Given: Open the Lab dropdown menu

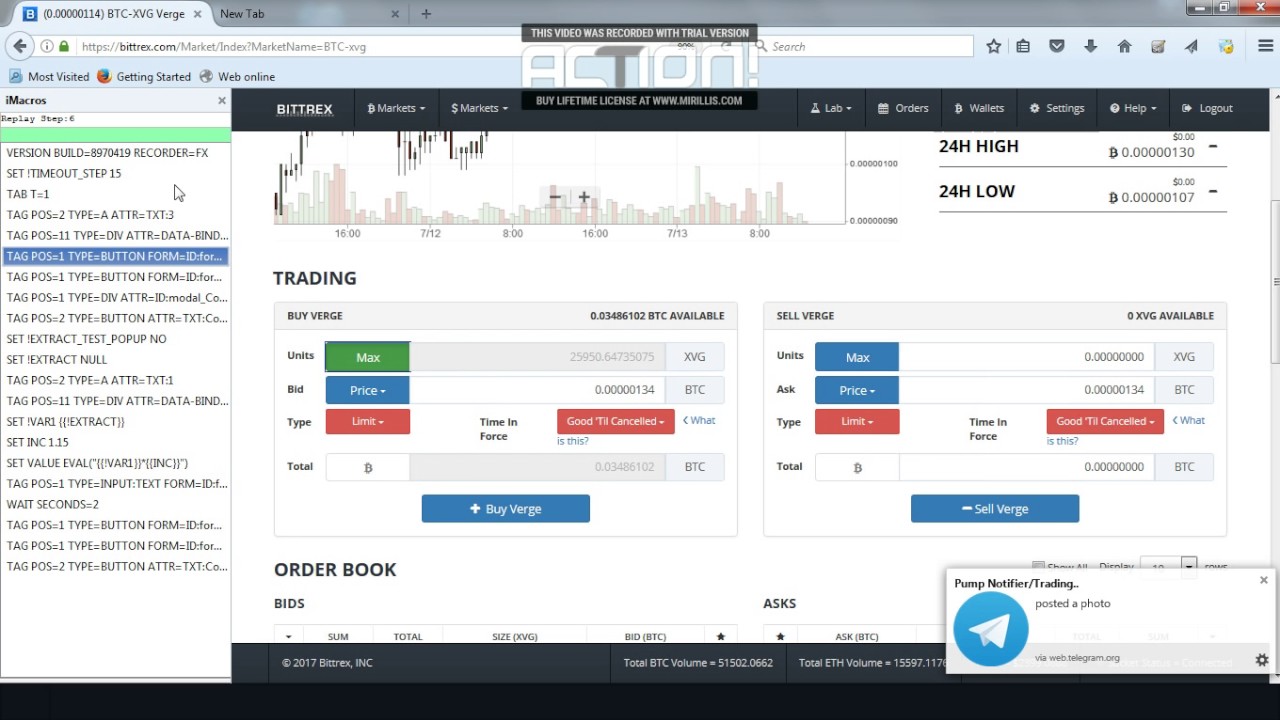Looking at the screenshot, I should tap(831, 108).
